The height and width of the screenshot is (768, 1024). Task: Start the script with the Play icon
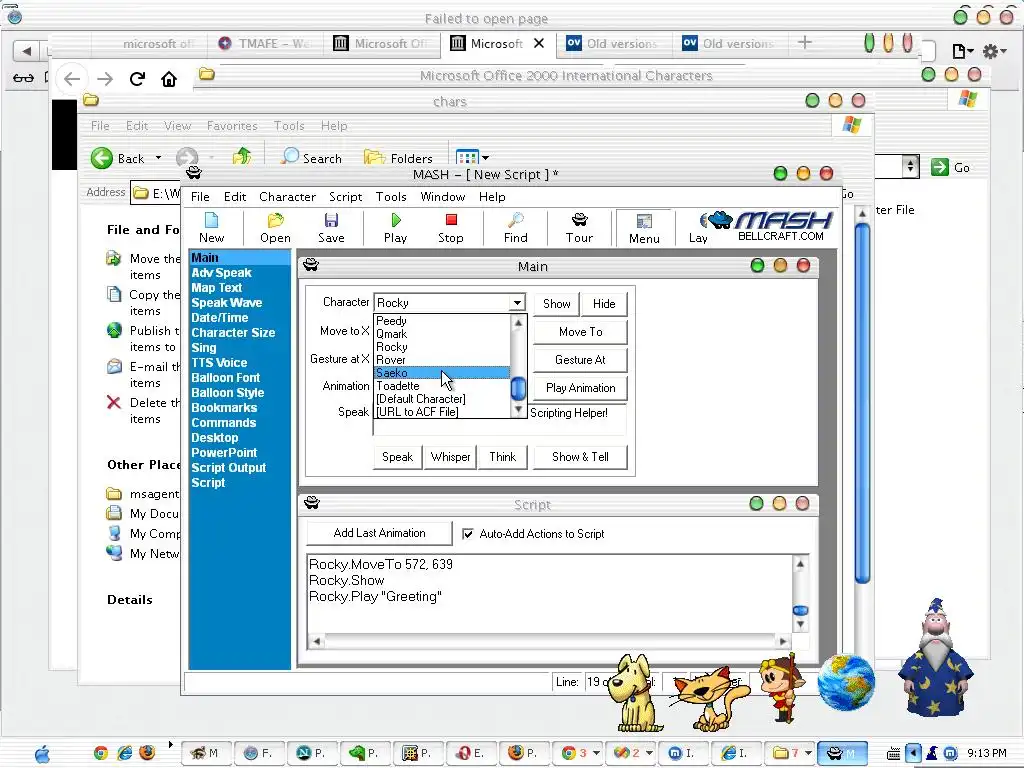pos(395,228)
